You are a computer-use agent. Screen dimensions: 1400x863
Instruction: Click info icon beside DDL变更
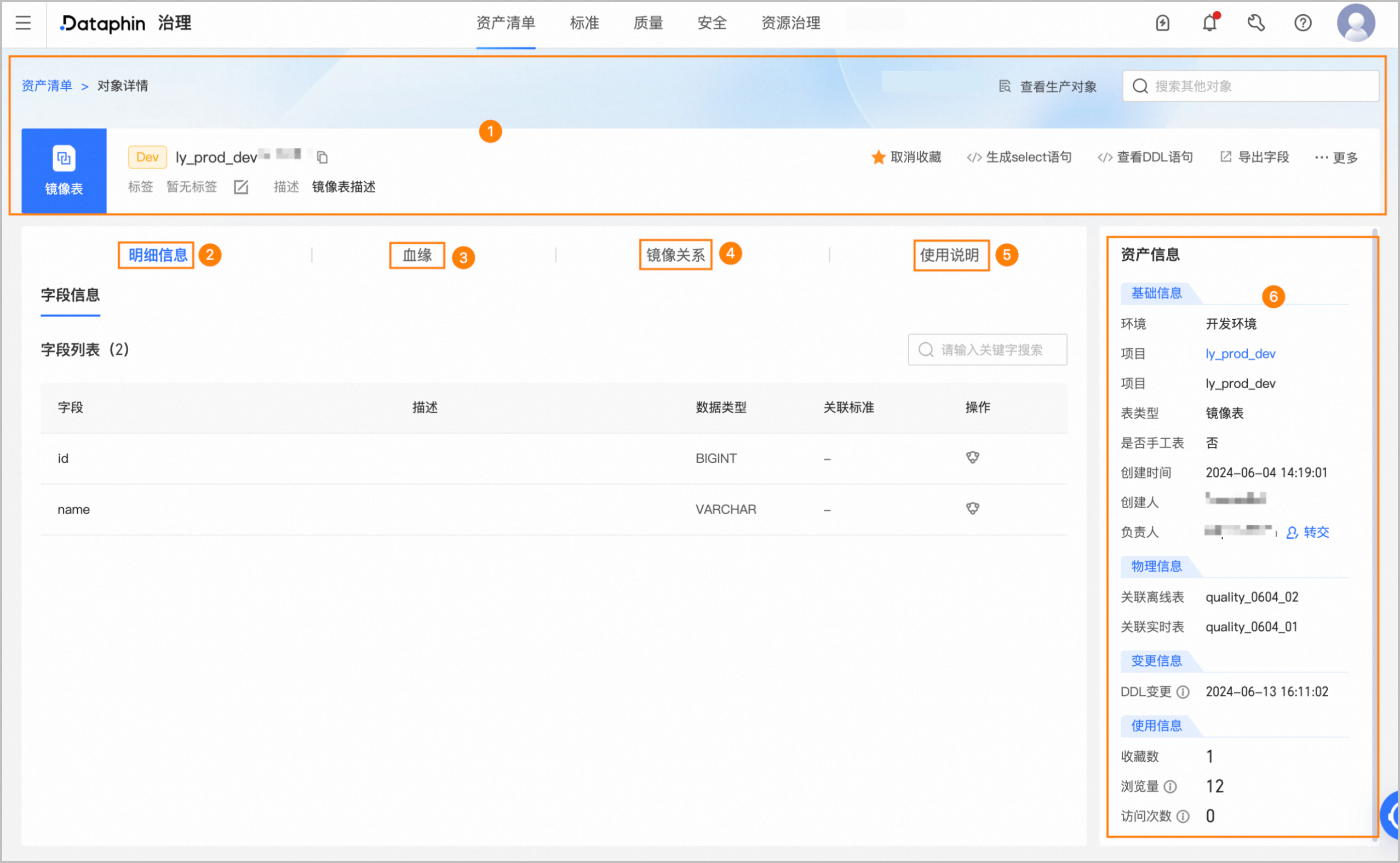tap(1183, 692)
